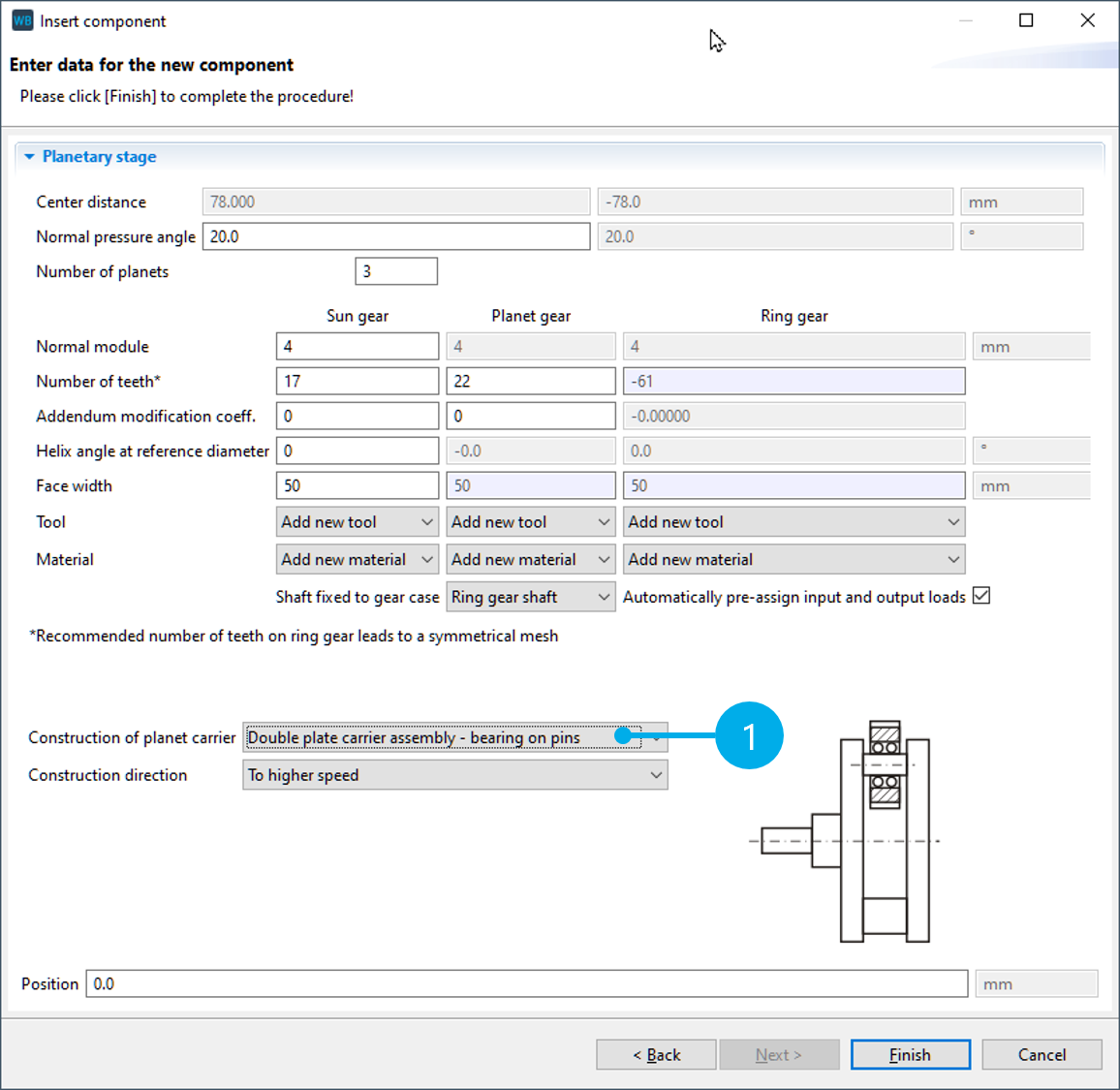Select the Normal pressure angle input field
Viewport: 1120px width, 1090px height.
click(x=395, y=236)
